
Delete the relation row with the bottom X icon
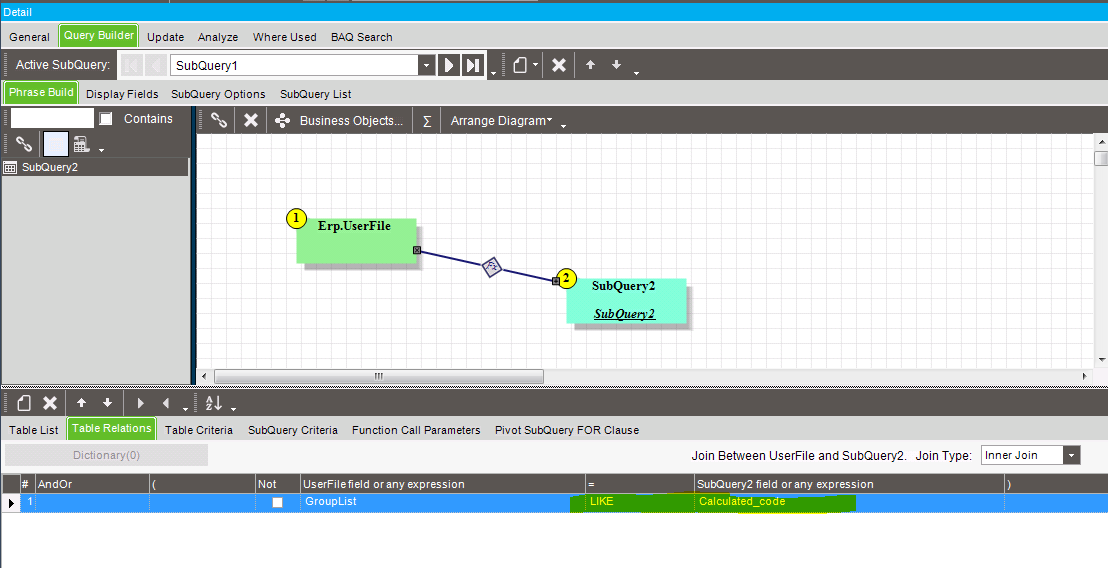click(50, 403)
